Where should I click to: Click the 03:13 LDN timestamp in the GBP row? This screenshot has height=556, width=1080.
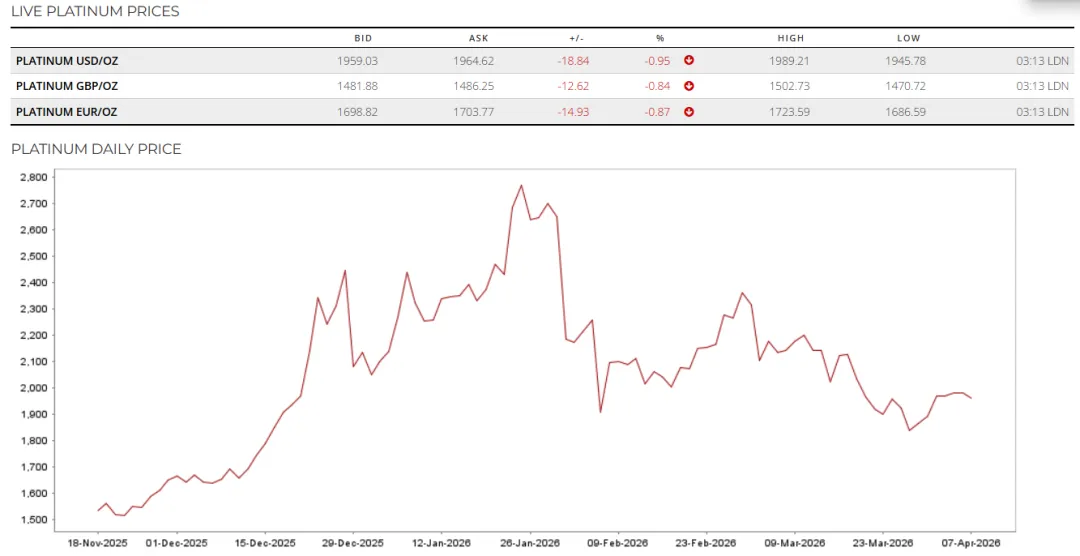[x=1042, y=86]
